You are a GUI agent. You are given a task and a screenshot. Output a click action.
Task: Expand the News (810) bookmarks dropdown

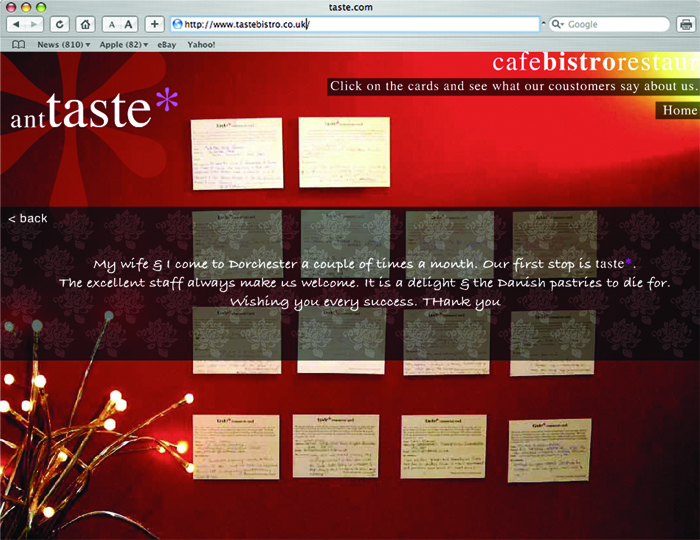pos(64,45)
